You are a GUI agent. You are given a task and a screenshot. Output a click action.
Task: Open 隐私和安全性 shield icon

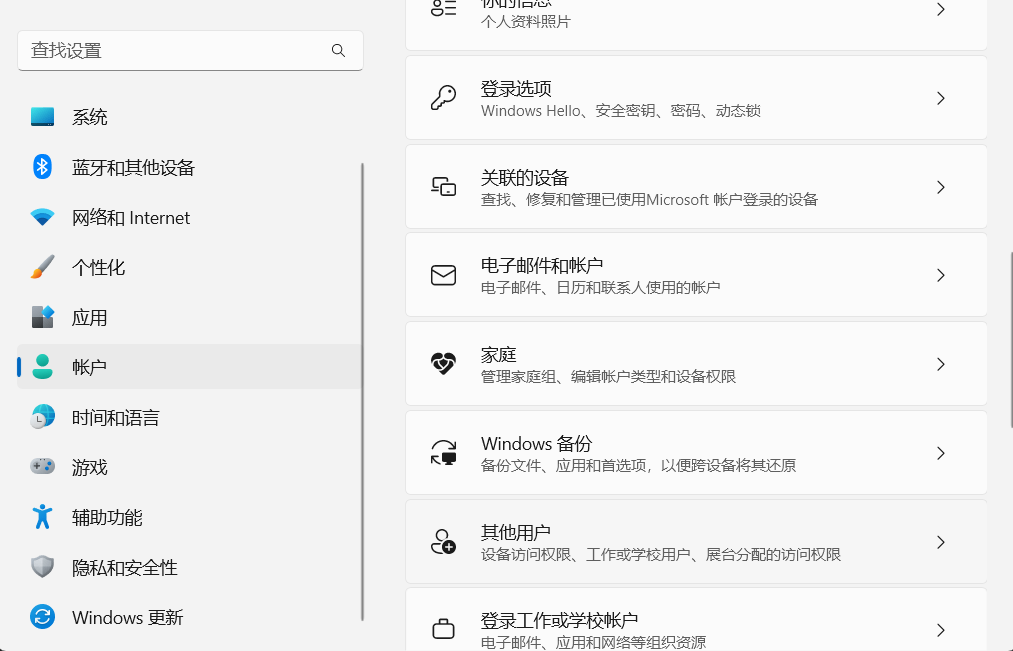click(42, 567)
